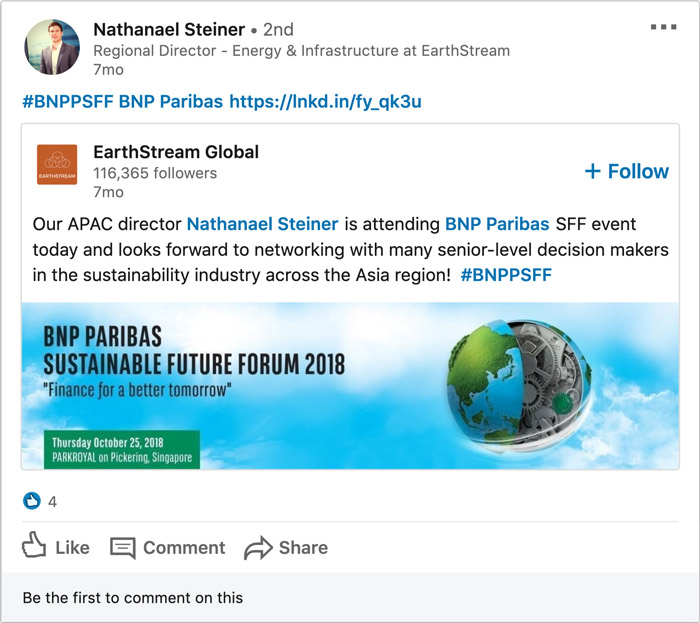Click the #BNPPSFF hashtag in the shared post body
Image resolution: width=700 pixels, height=623 pixels.
click(506, 275)
